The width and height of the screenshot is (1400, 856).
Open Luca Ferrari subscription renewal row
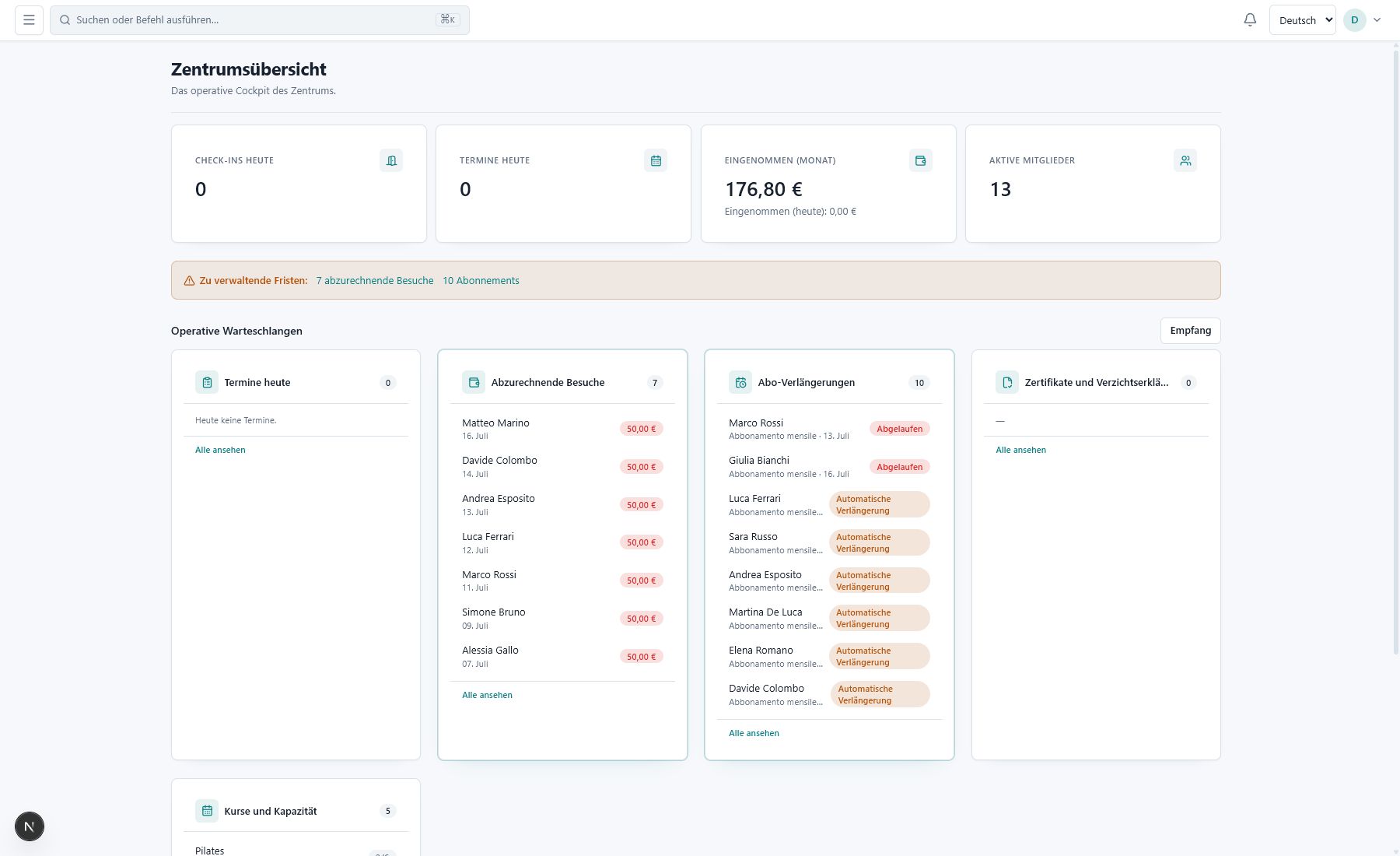point(829,505)
